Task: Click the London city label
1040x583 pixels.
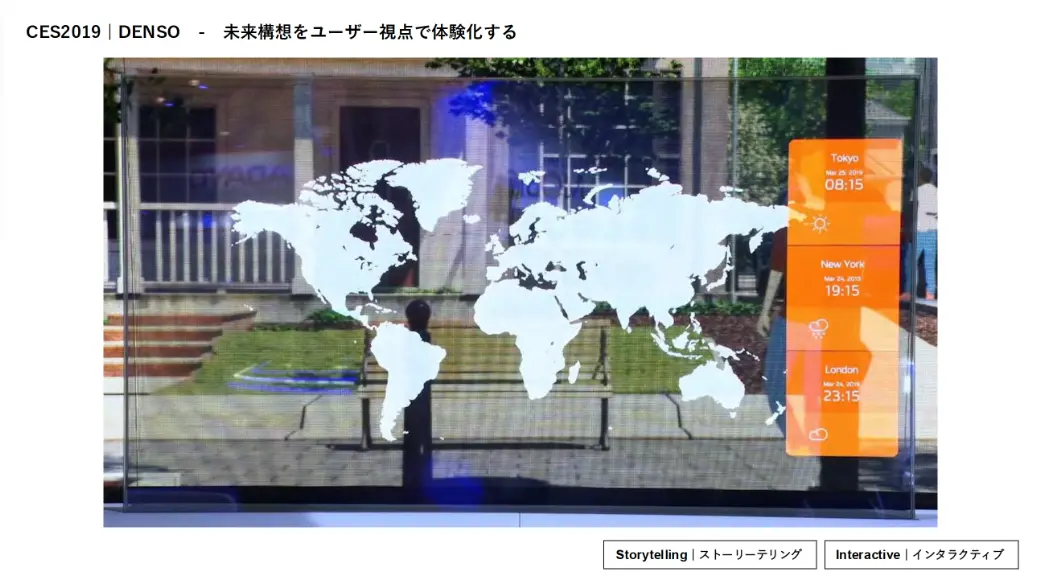Action: pos(841,369)
